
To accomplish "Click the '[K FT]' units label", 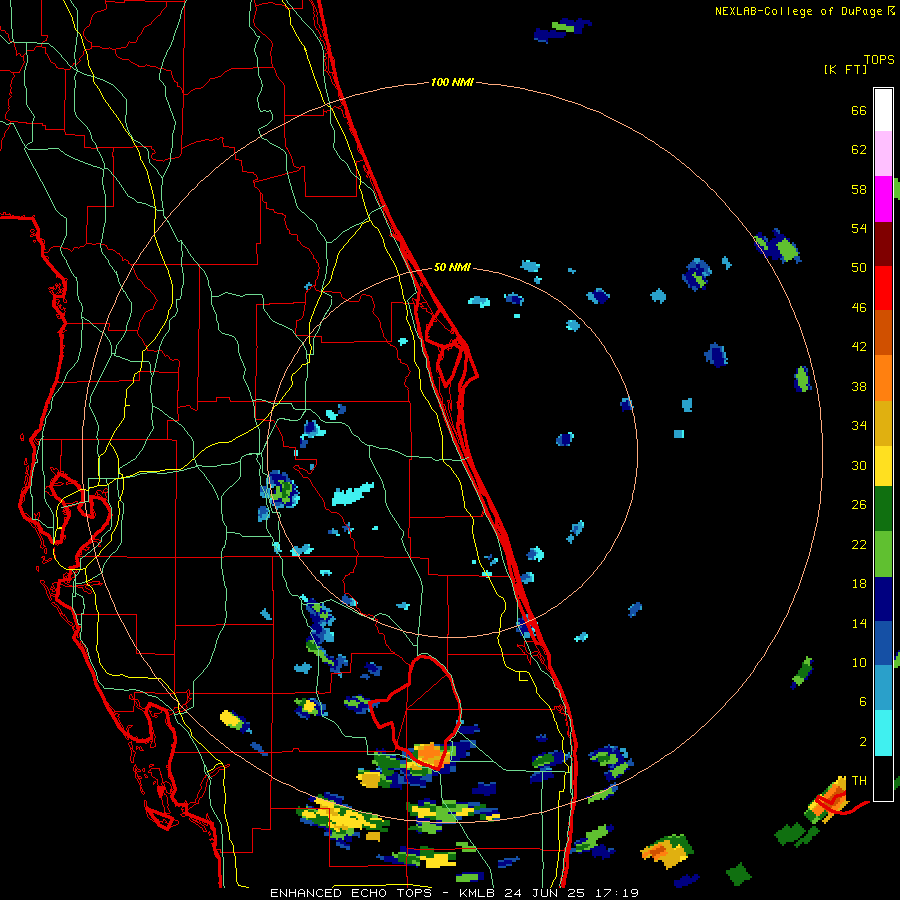I will coord(845,69).
